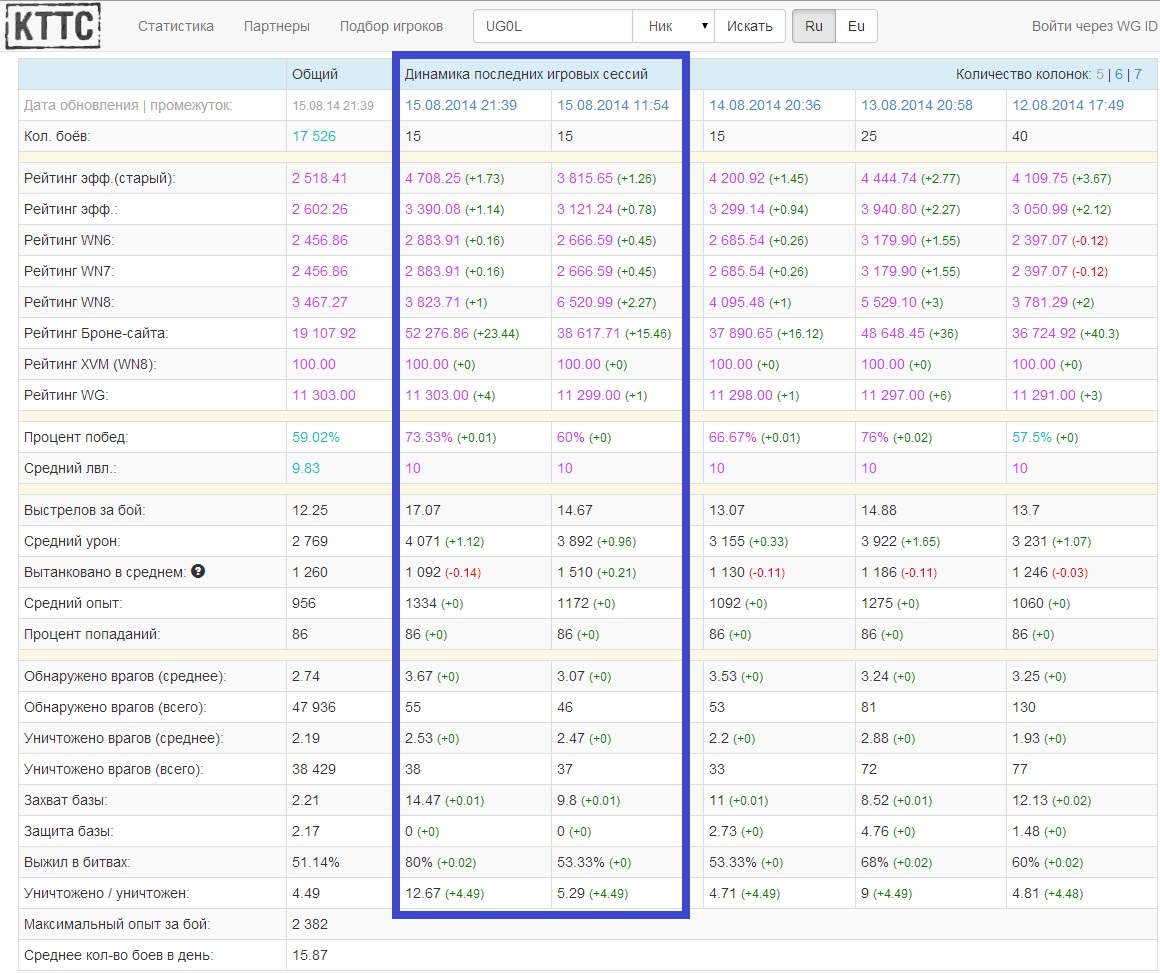This screenshot has width=1160, height=973.
Task: Open session dated 15.08.2014 11:54
Action: (x=613, y=105)
